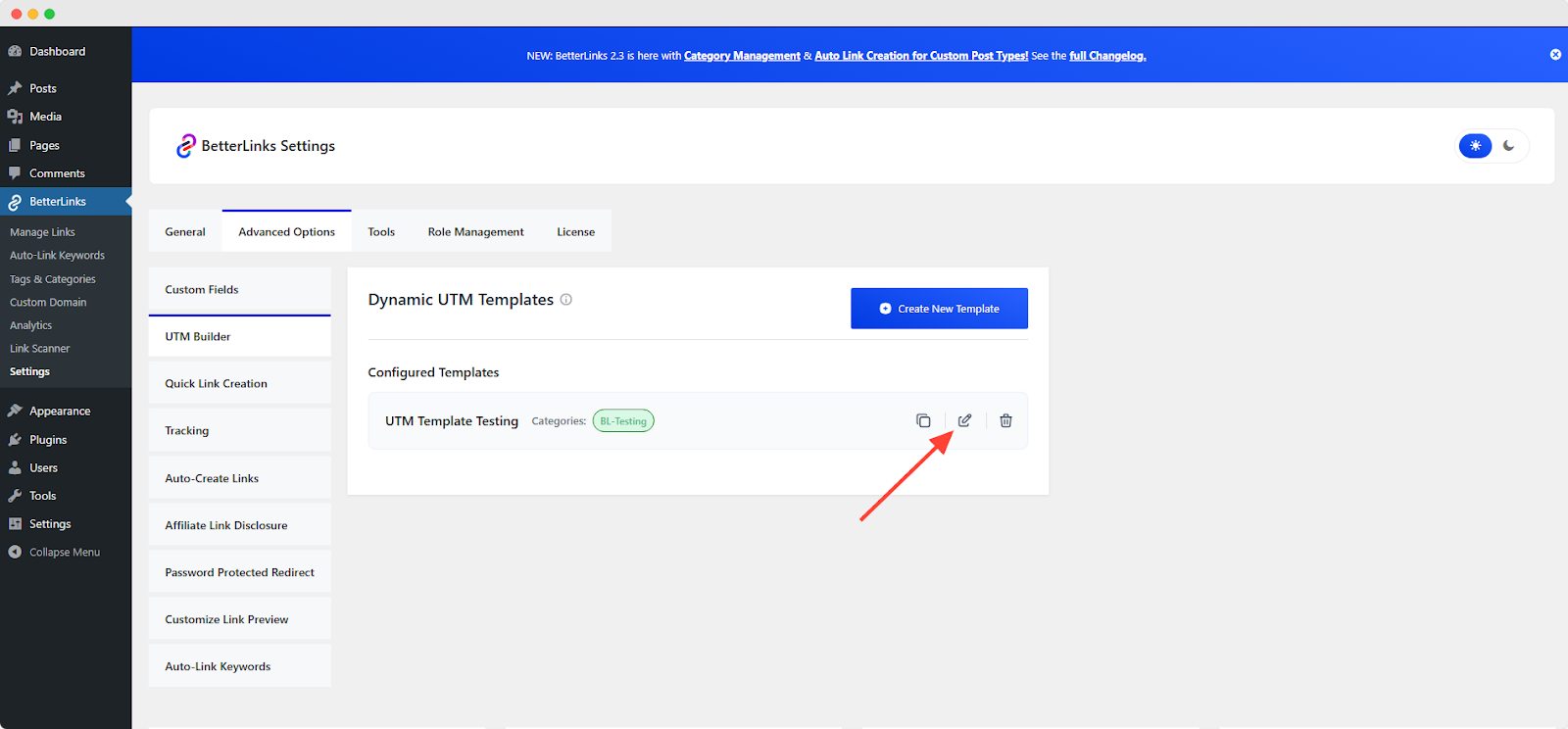Open the full Changelog link
Image resolution: width=1568 pixels, height=729 pixels.
pyautogui.click(x=1107, y=56)
